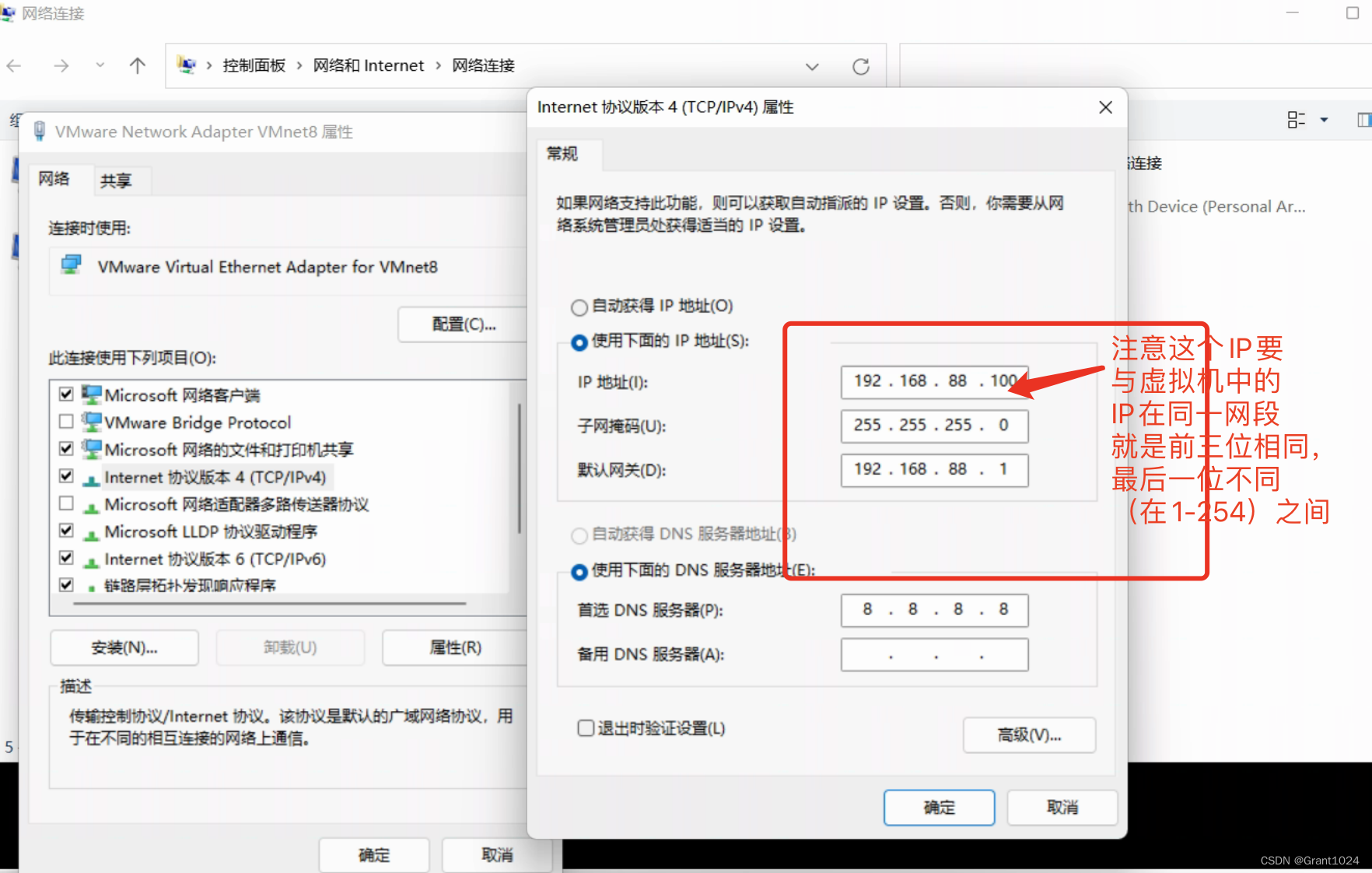Click 确定 in VMnet8 properties window
Image resolution: width=1372 pixels, height=873 pixels.
pyautogui.click(x=374, y=855)
